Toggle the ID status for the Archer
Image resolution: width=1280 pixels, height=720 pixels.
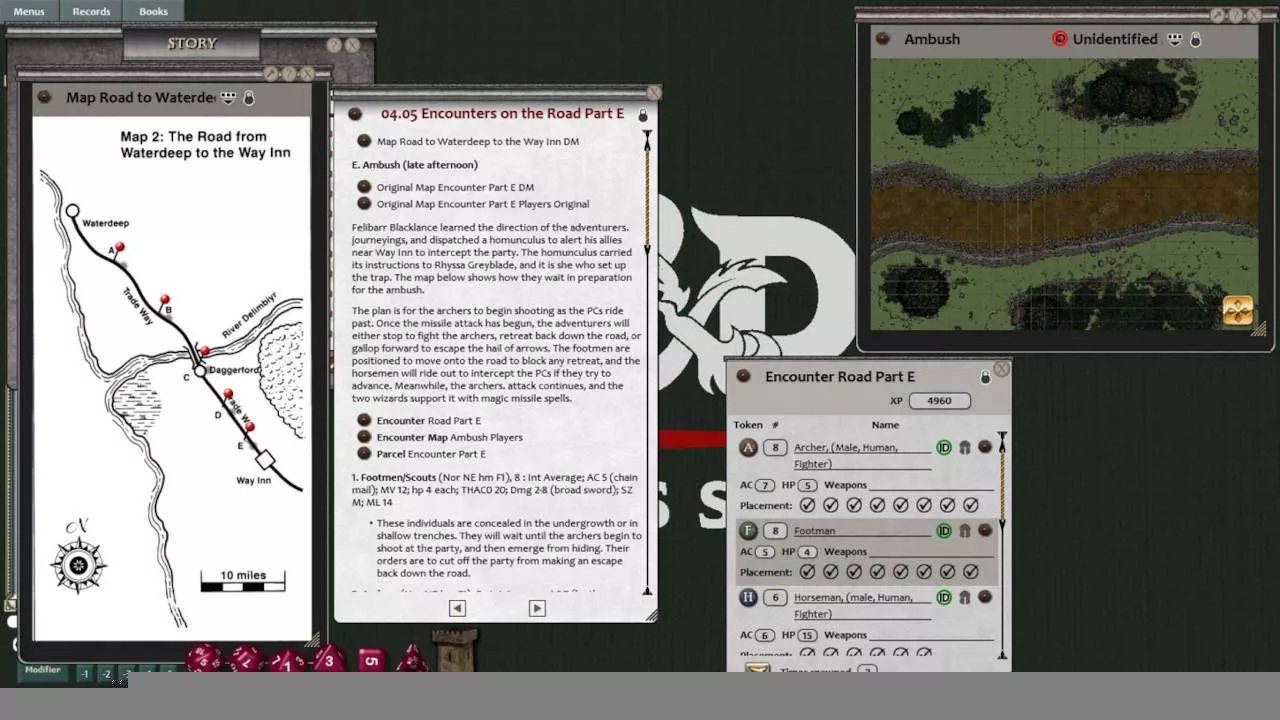click(944, 447)
